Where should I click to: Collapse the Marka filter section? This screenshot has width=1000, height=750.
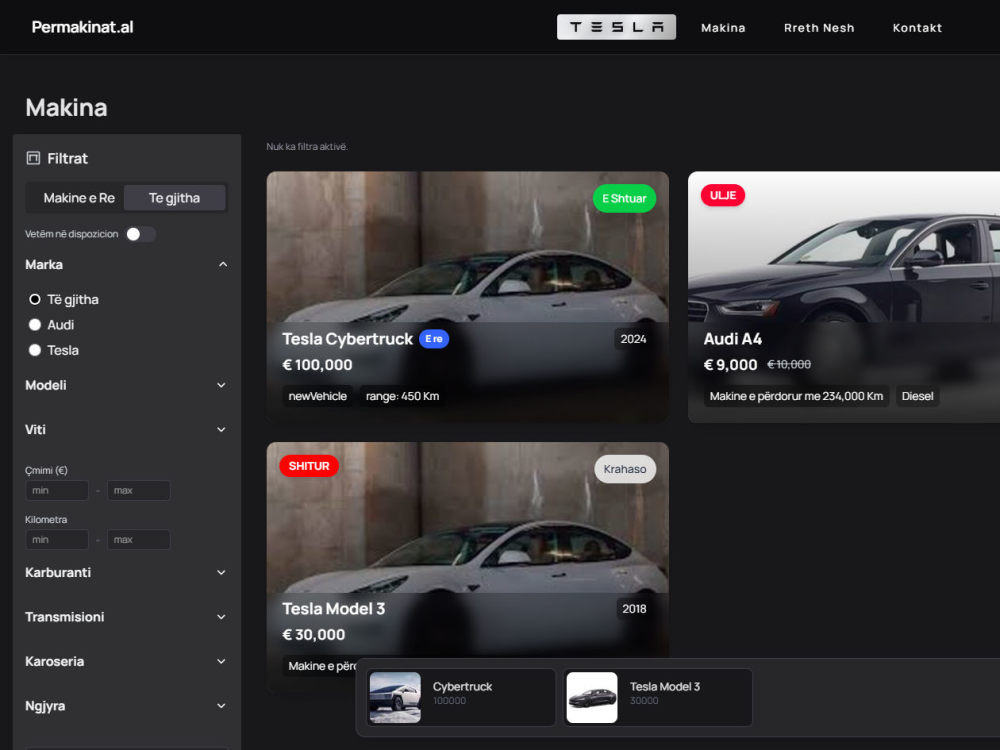point(126,265)
